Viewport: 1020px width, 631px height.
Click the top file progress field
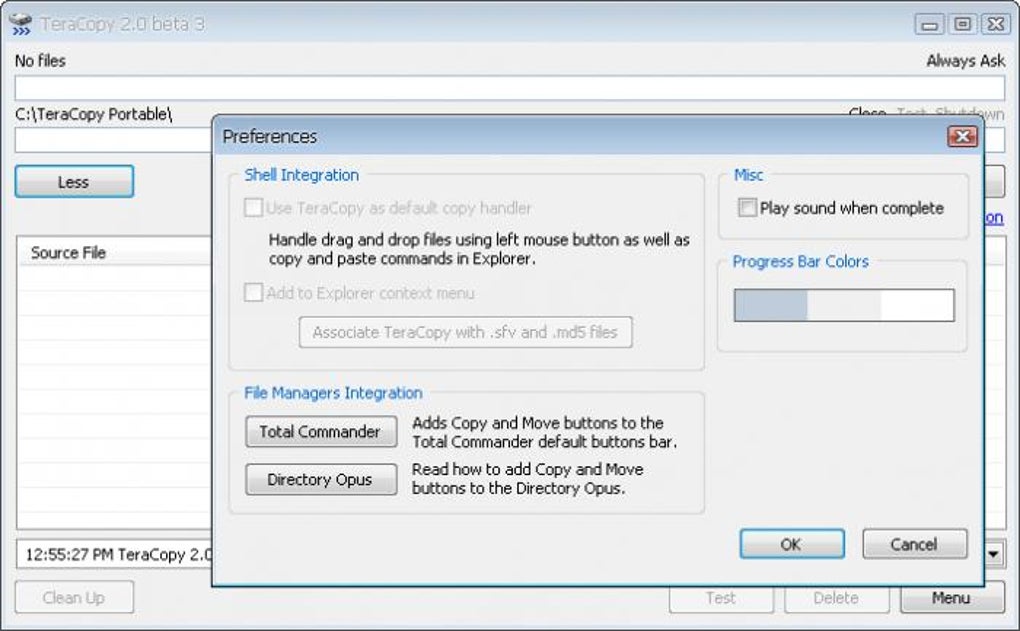pos(510,88)
